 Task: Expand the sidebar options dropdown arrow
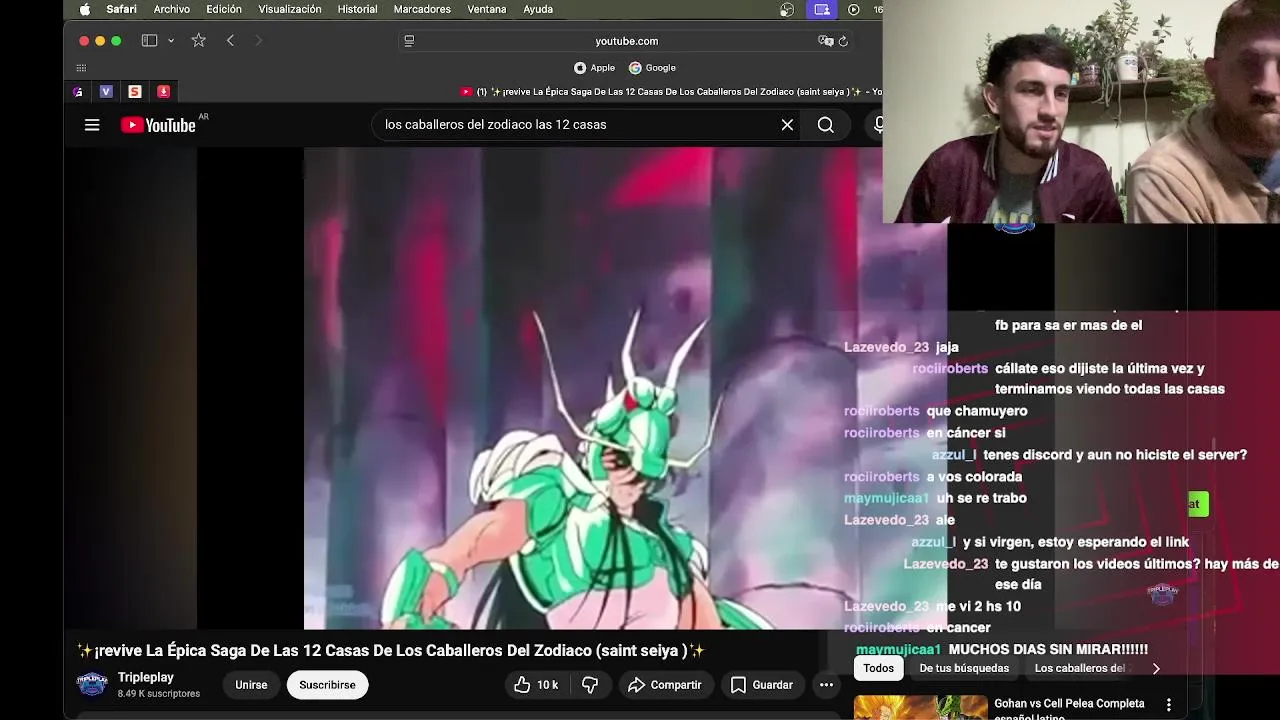171,41
